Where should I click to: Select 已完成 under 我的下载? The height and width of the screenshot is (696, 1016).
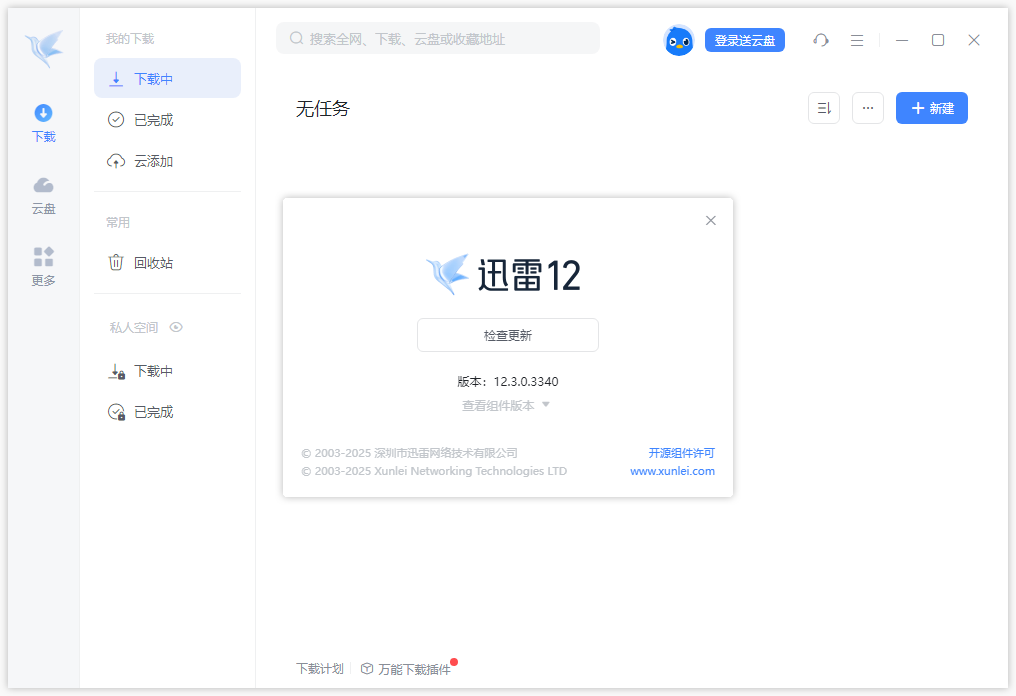[x=167, y=120]
